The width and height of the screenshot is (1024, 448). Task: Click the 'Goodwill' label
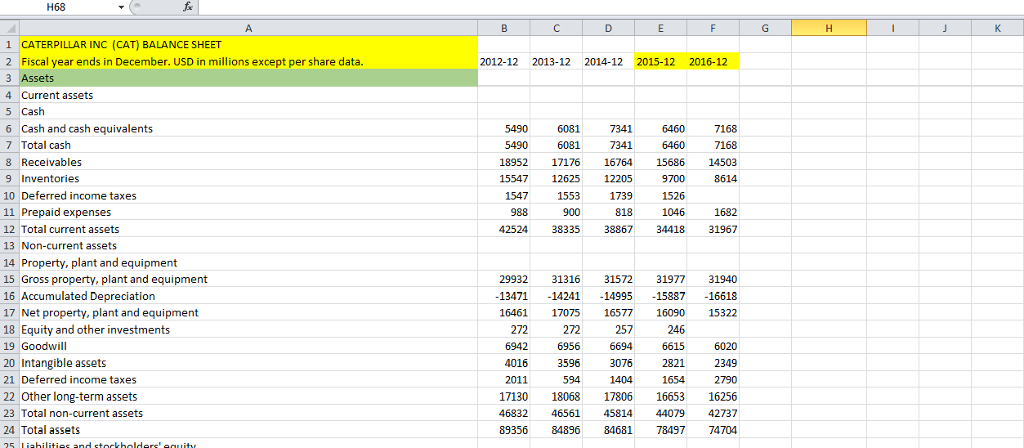44,346
